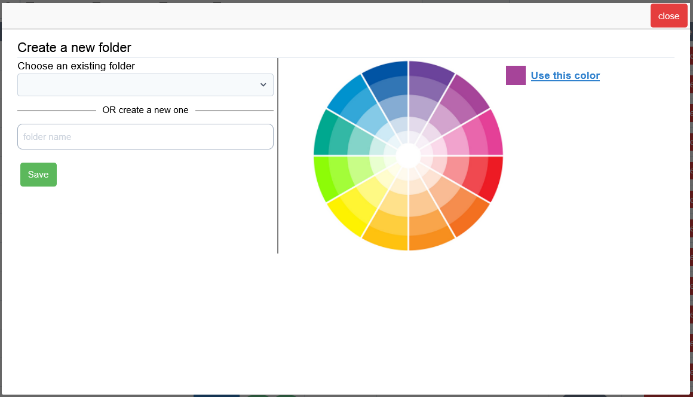Pick the outermost sky blue wheel segment
Screen dimensions: 693x397
346,92
